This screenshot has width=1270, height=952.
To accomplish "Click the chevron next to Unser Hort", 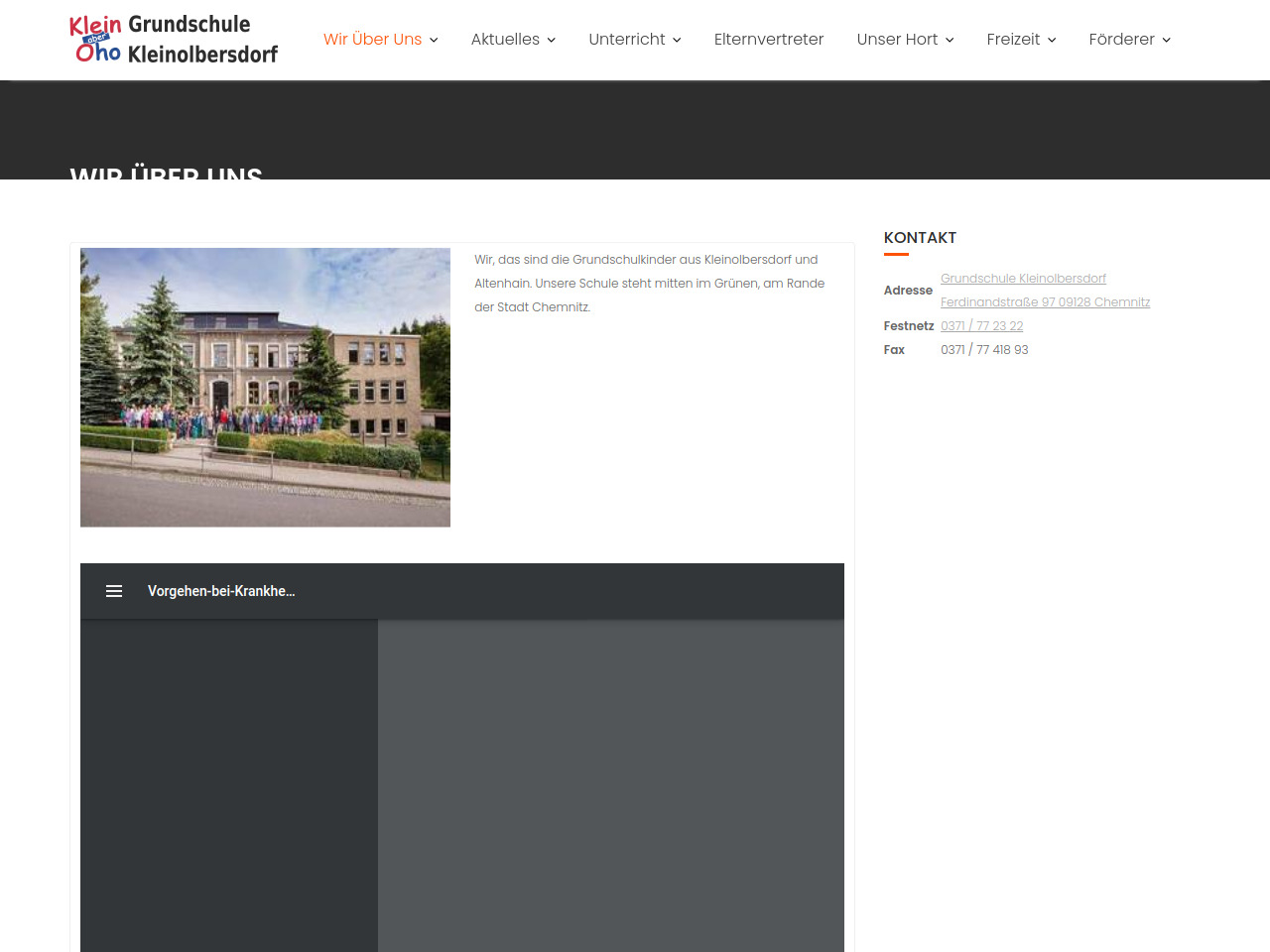I will point(950,40).
